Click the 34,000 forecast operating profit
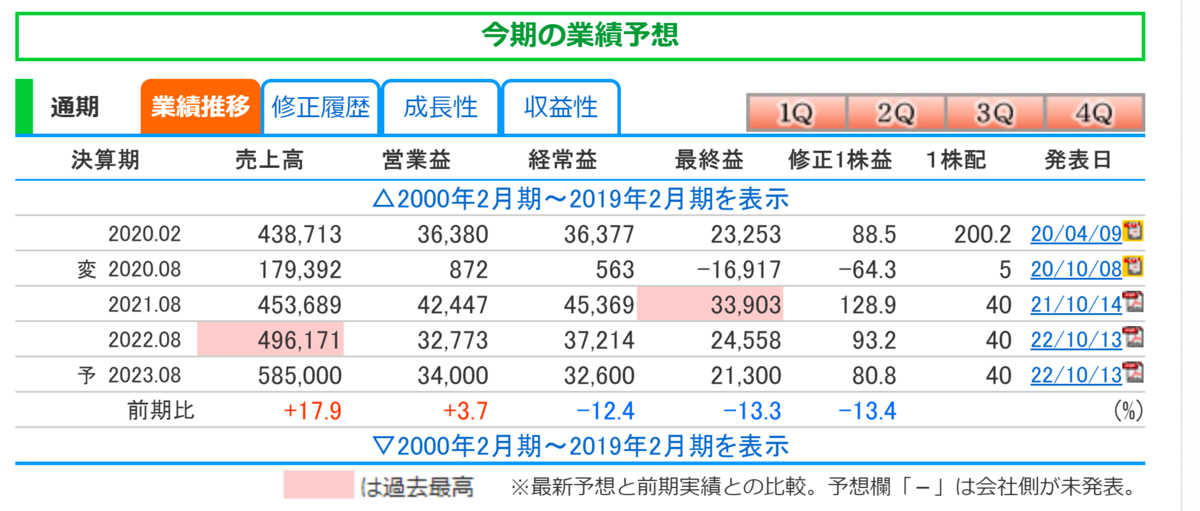Viewport: 1200px width, 511px height. coord(454,376)
